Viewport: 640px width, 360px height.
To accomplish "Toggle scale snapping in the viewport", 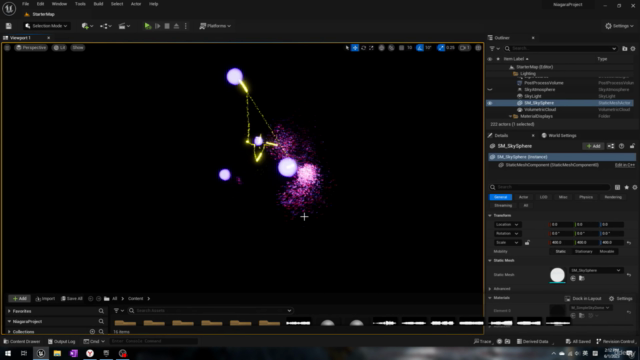I will 441,48.
